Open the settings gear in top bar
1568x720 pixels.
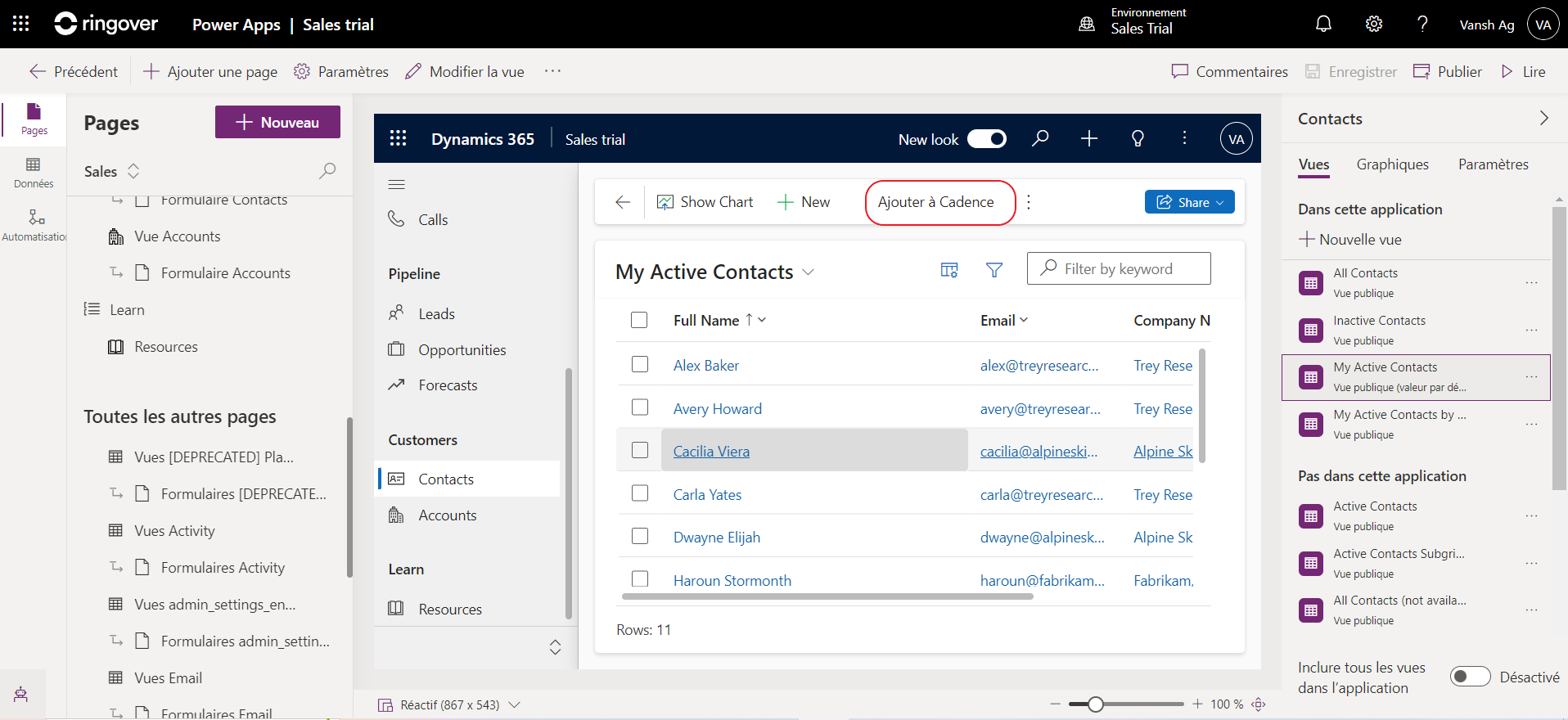click(x=1374, y=24)
